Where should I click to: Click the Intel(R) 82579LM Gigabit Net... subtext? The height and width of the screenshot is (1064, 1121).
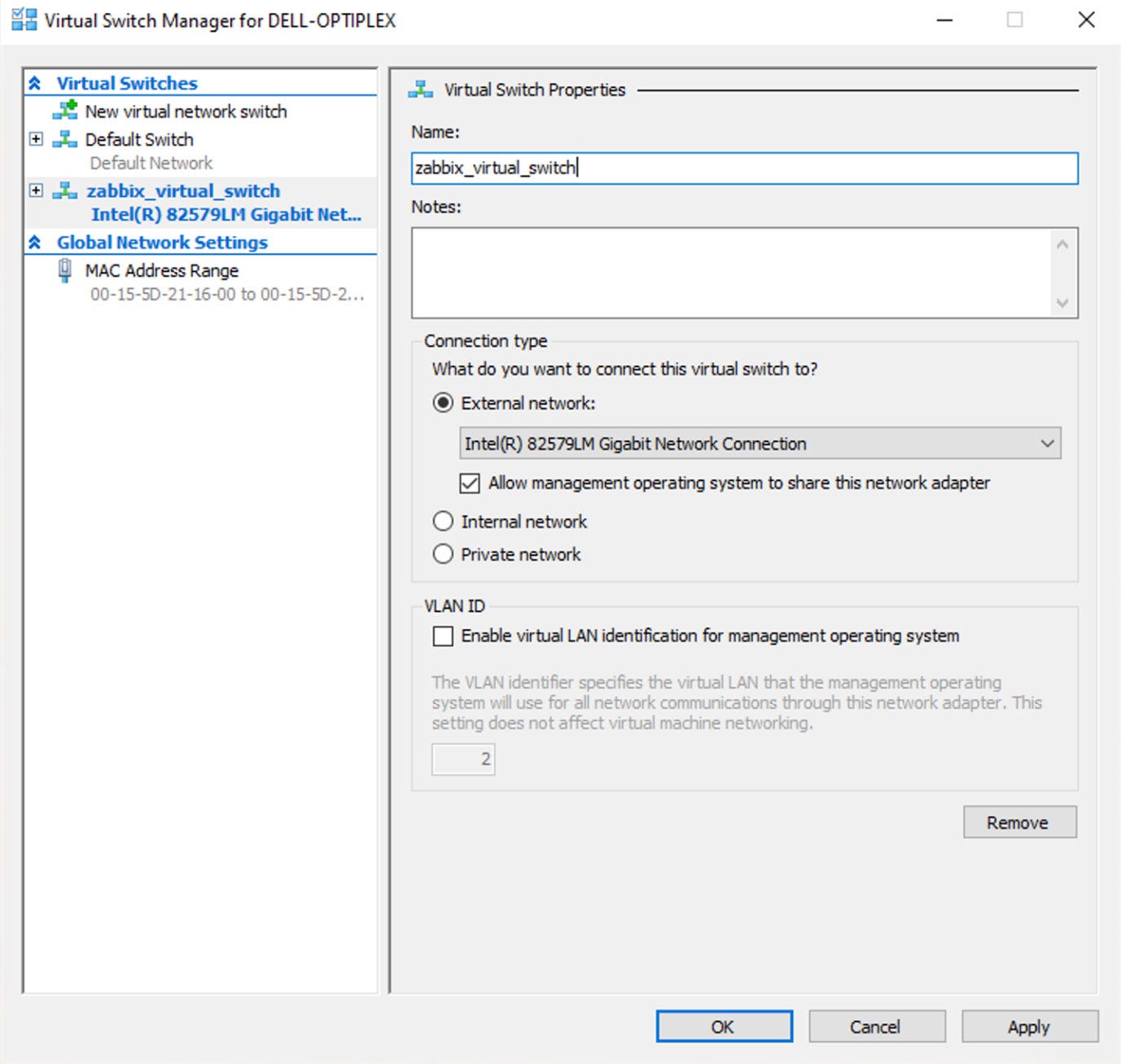click(226, 214)
